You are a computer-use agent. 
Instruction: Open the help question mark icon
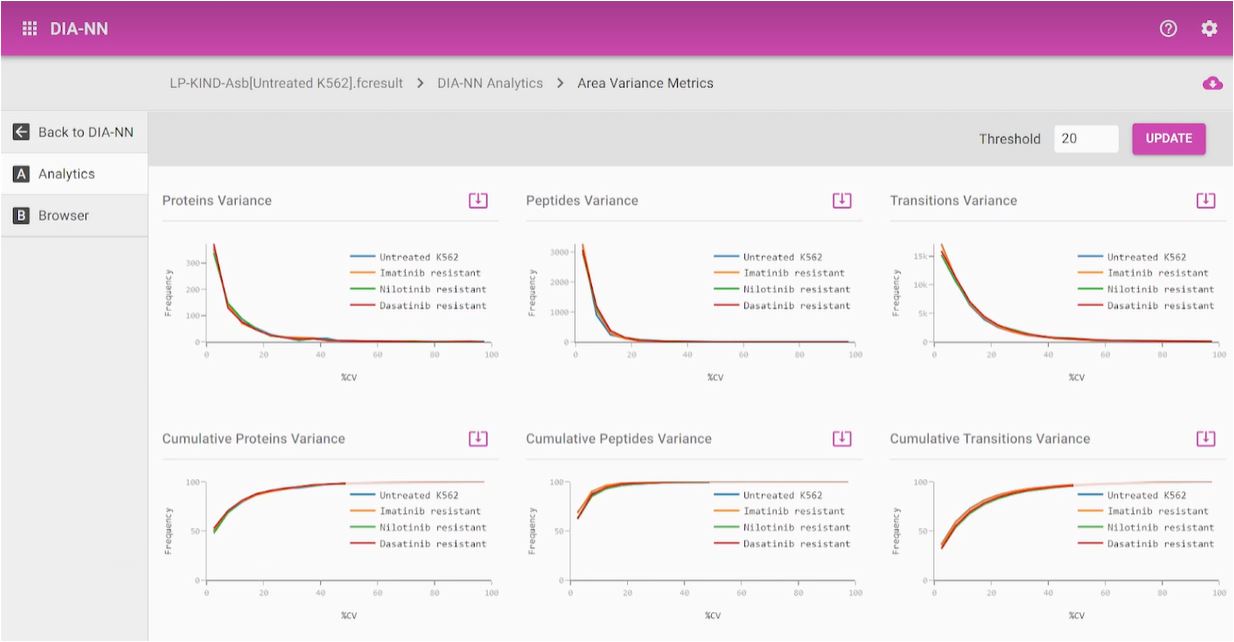1168,28
